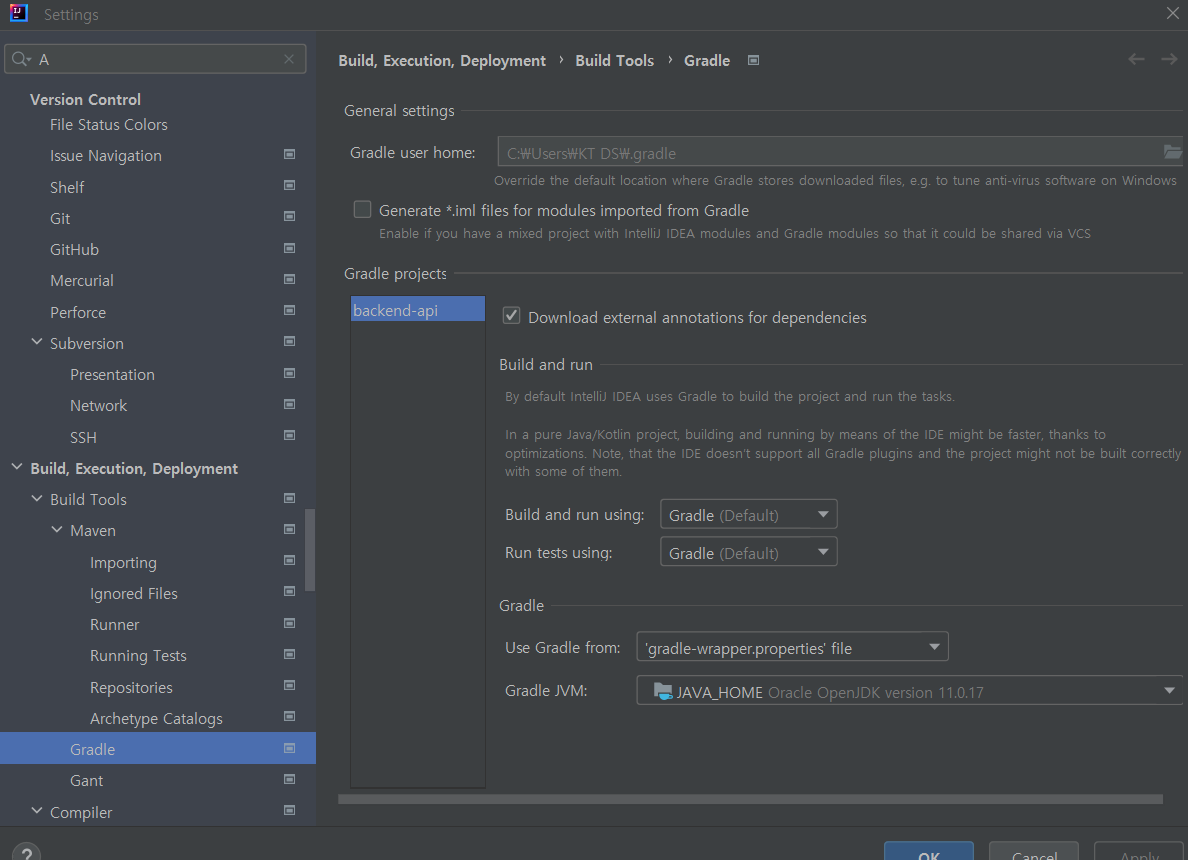Click project-level icon next to SSH
1188x860 pixels.
click(x=289, y=436)
